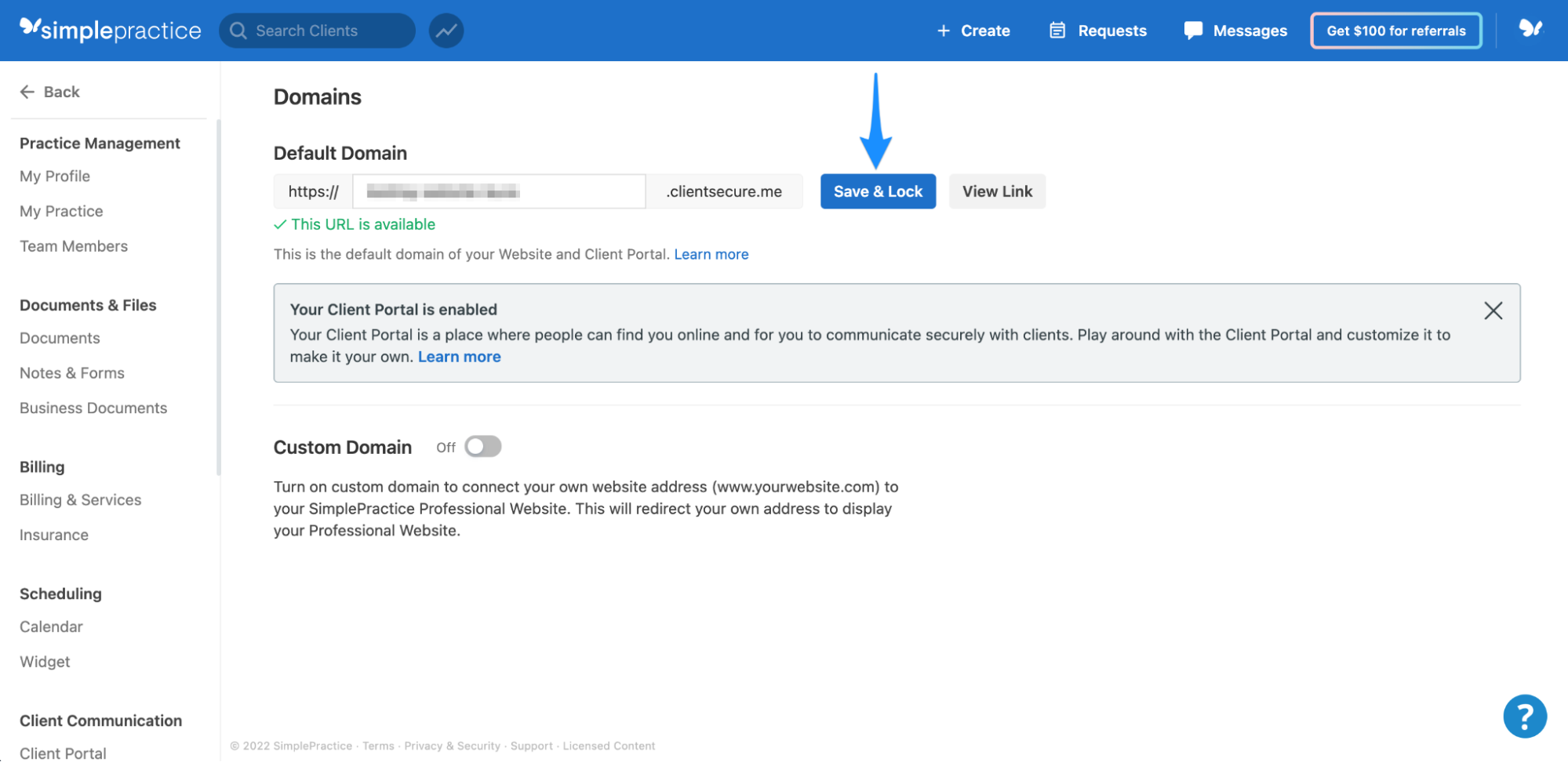Screen dimensions: 1568x762
Task: Open the Requests page
Action: pos(1098,31)
